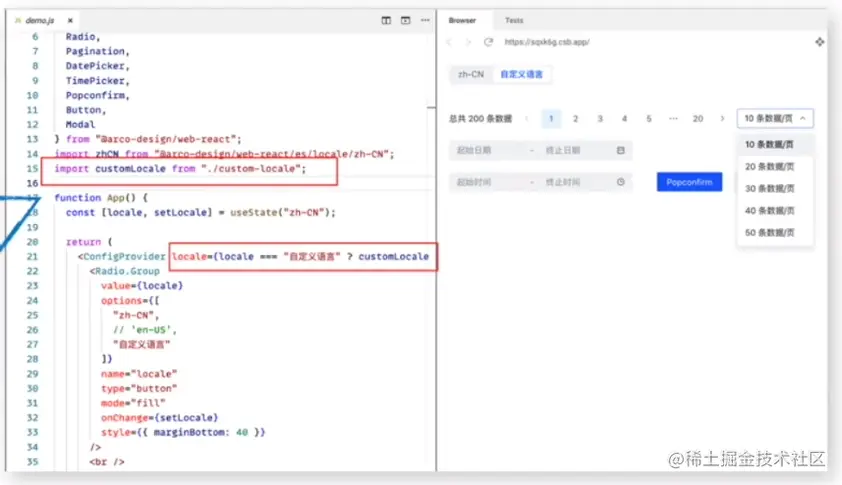The height and width of the screenshot is (485, 842).
Task: Jump forward with the pagination ellipsis
Action: coord(673,119)
